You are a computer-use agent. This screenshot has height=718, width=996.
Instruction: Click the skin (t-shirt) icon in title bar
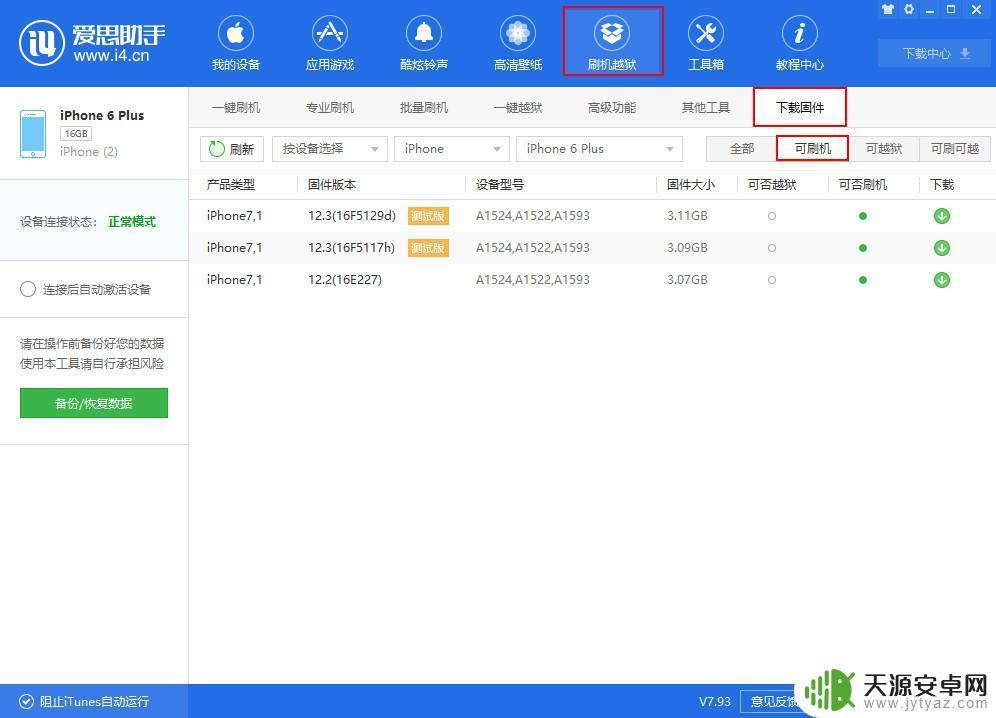[888, 9]
